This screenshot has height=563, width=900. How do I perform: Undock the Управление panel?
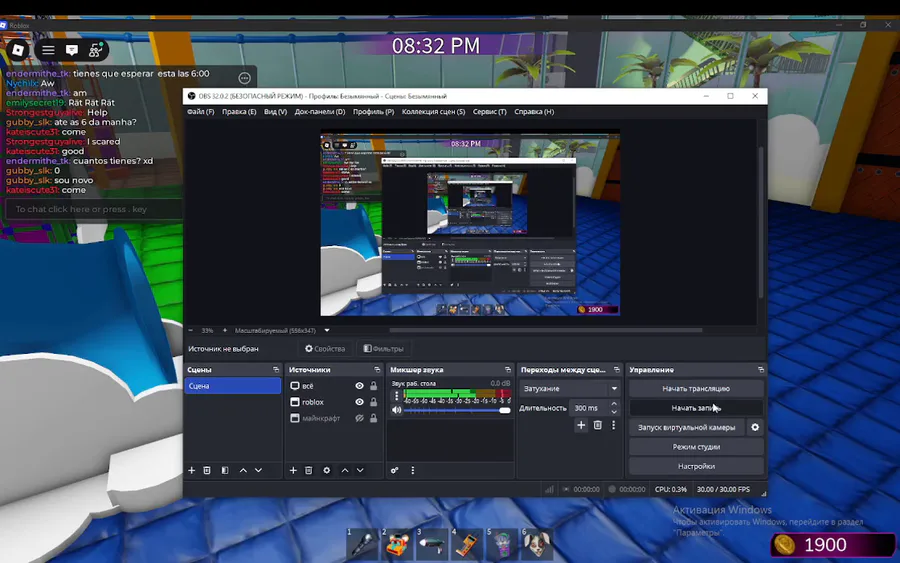761,370
